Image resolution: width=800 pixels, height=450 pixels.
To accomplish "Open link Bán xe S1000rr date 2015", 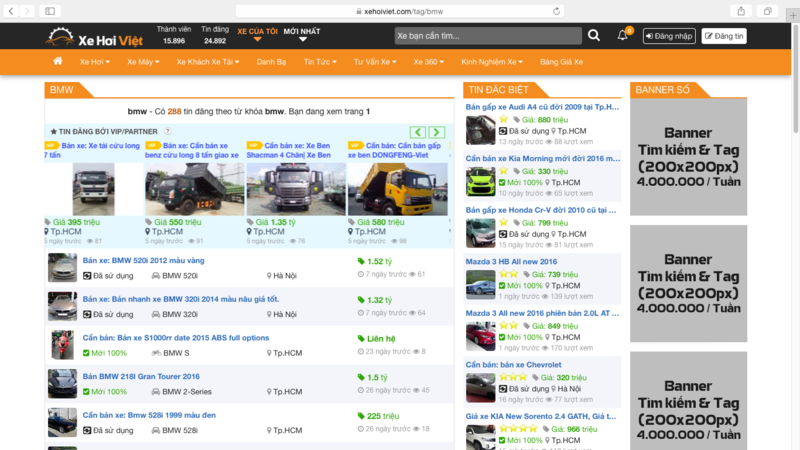I will [176, 338].
